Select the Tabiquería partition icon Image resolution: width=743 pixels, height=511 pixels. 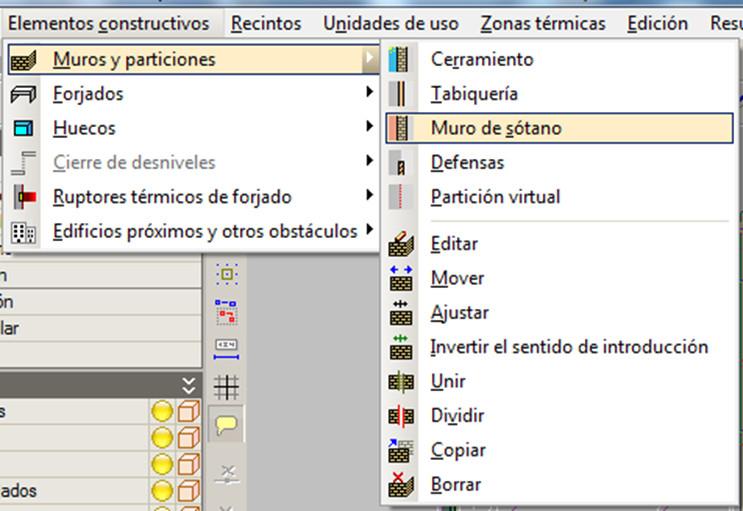[400, 94]
